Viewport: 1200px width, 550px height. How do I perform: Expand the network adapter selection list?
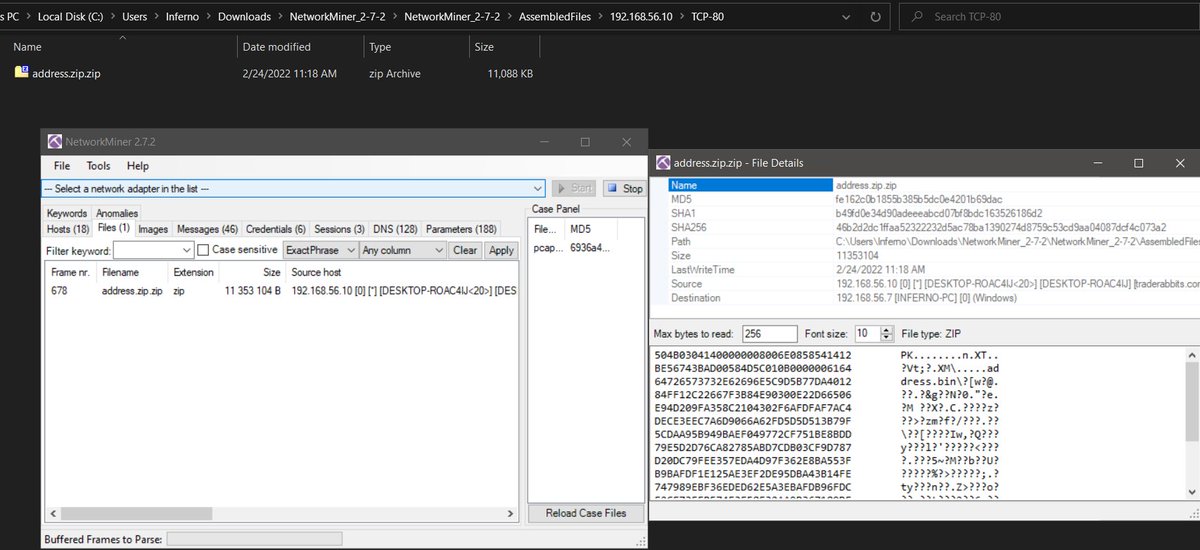pyautogui.click(x=537, y=188)
